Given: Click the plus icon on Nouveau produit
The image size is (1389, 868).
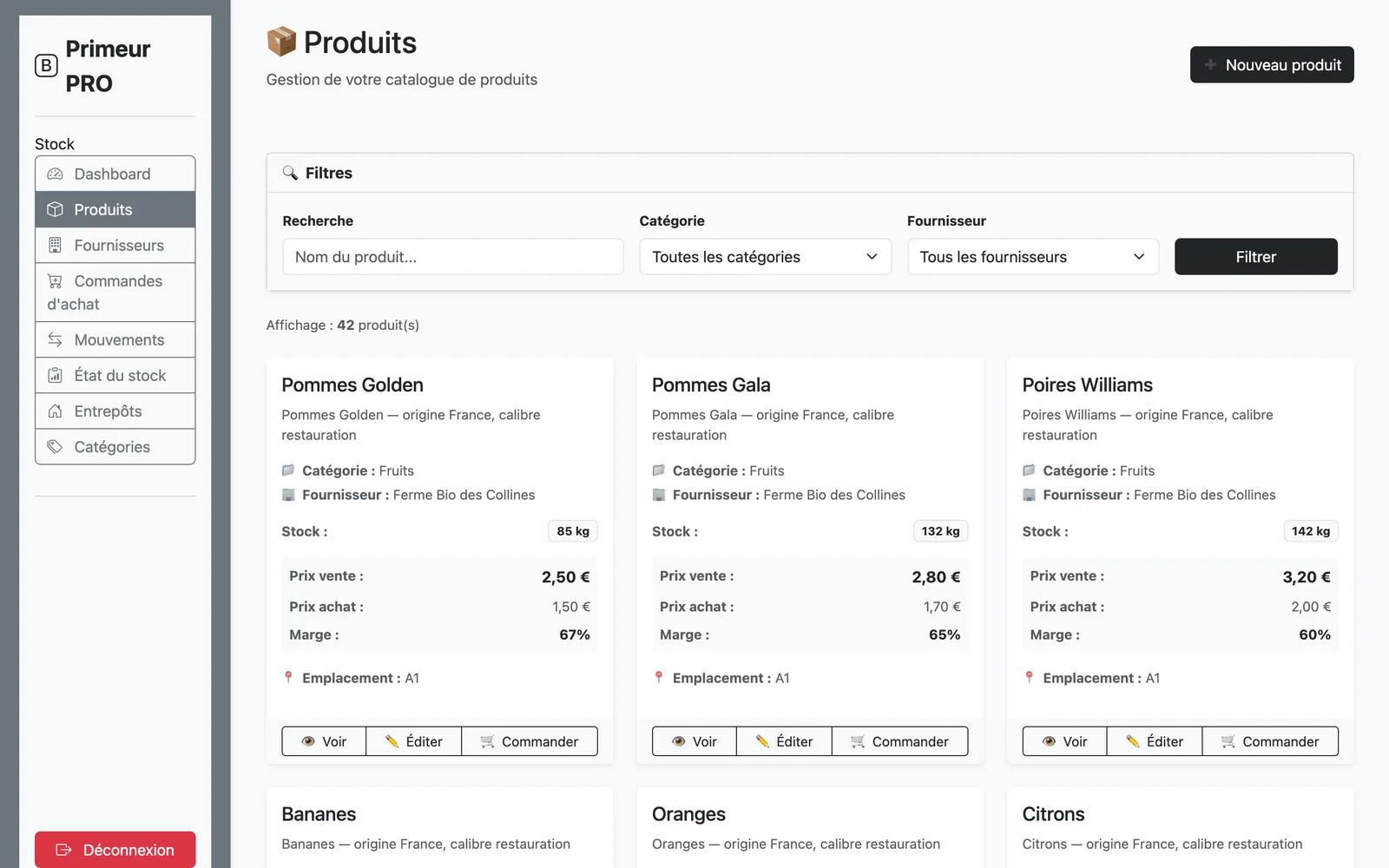Looking at the screenshot, I should point(1210,64).
